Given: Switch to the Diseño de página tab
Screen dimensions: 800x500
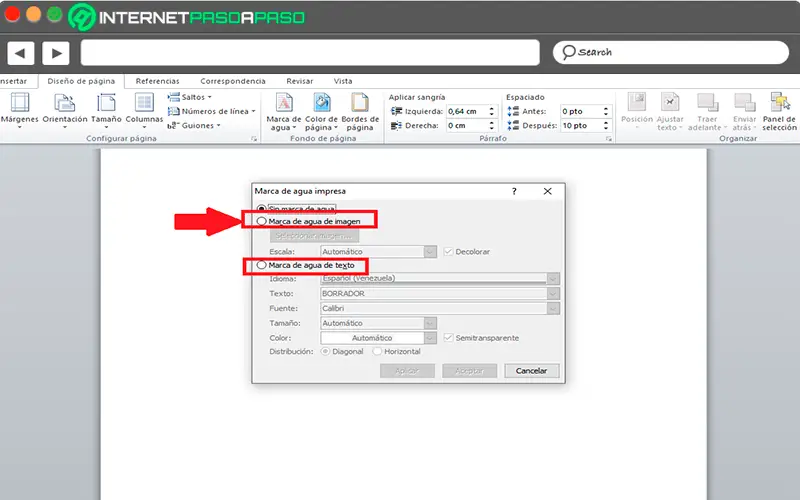Looking at the screenshot, I should coord(81,81).
